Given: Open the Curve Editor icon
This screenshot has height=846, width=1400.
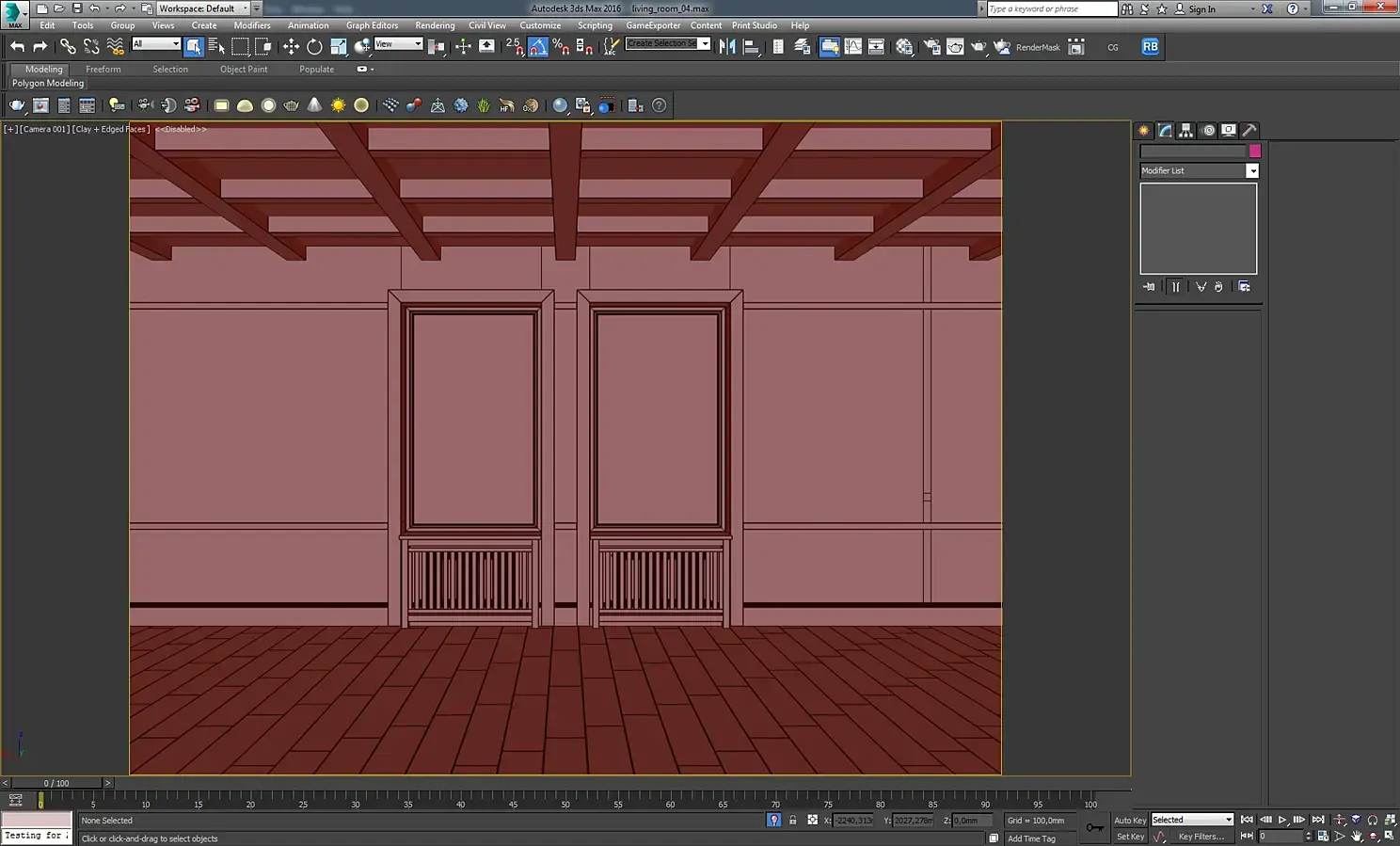Looking at the screenshot, I should (x=852, y=46).
